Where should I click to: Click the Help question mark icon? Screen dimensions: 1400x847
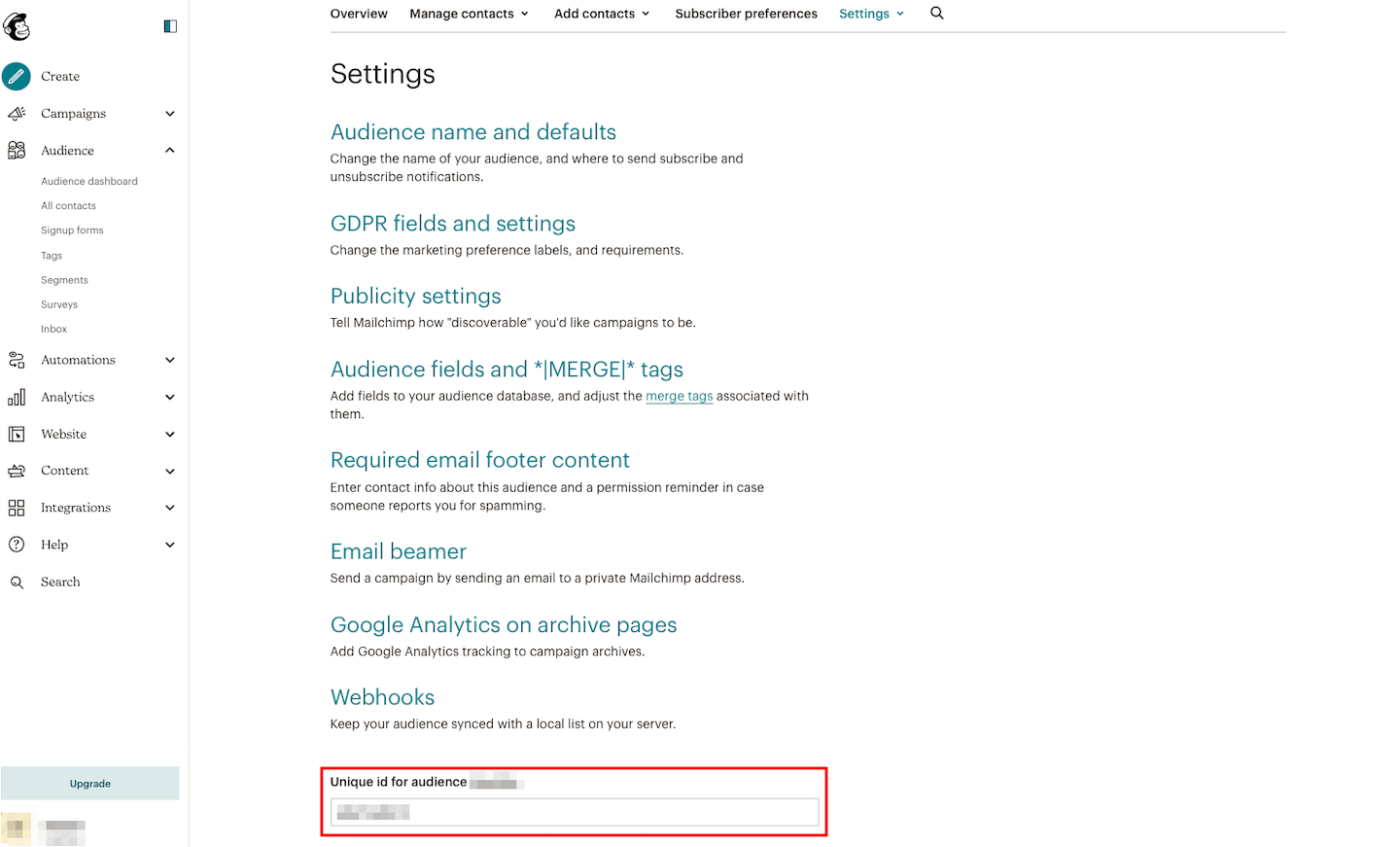point(17,545)
